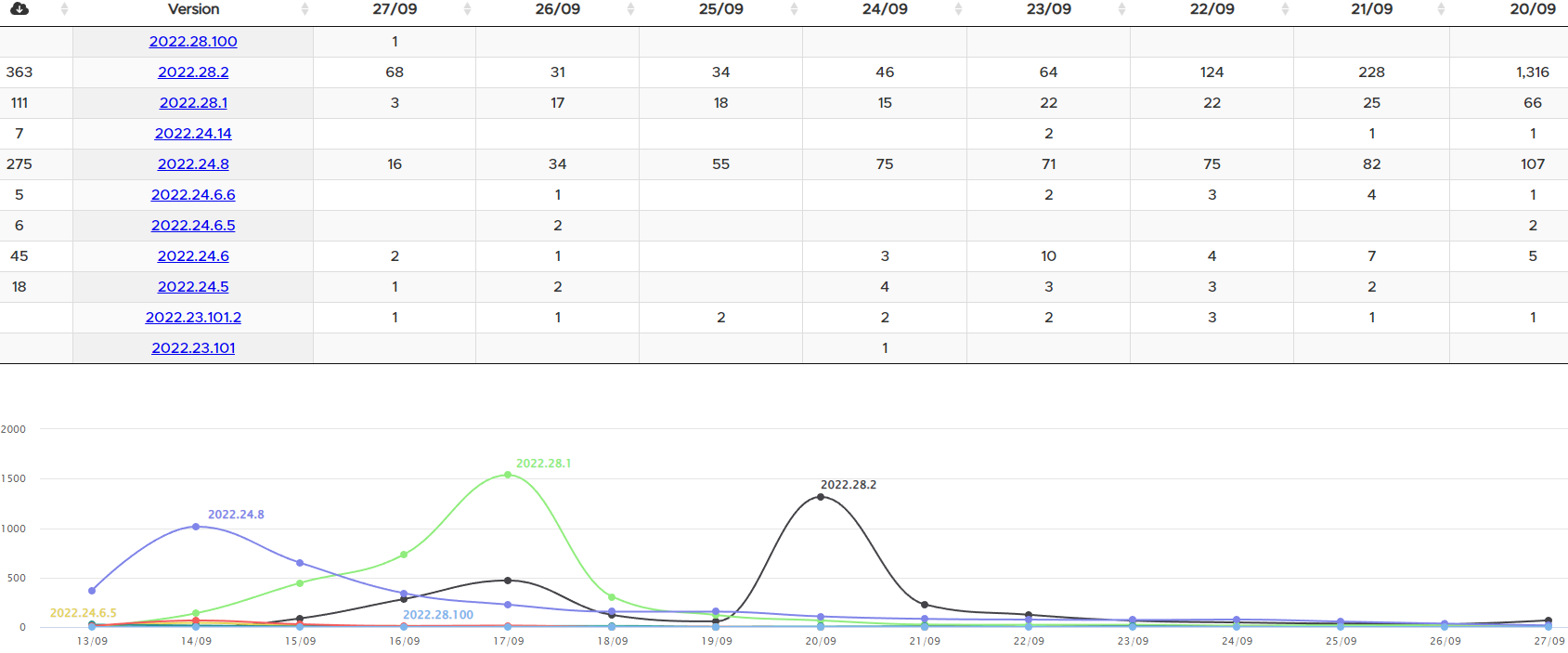This screenshot has width=1568, height=653.
Task: Open version 2022.24.6 link
Action: [193, 256]
